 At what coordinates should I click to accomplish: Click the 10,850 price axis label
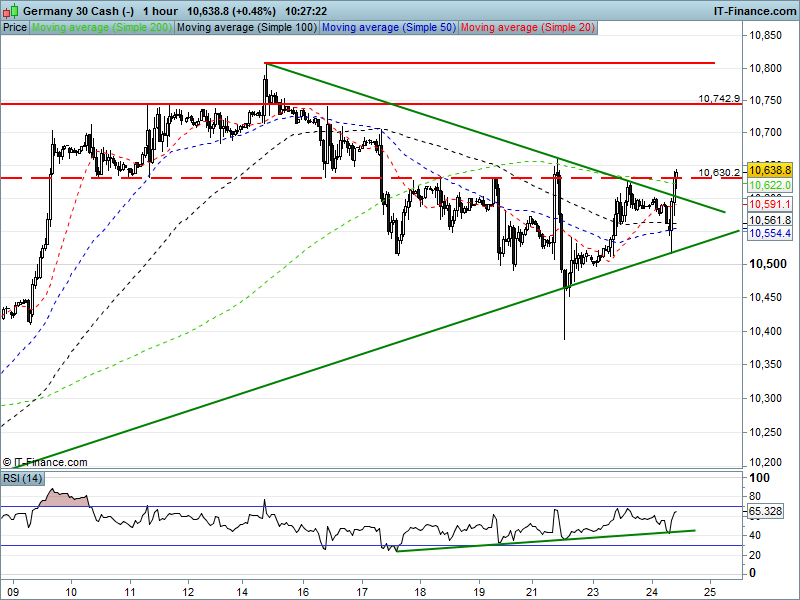click(765, 35)
